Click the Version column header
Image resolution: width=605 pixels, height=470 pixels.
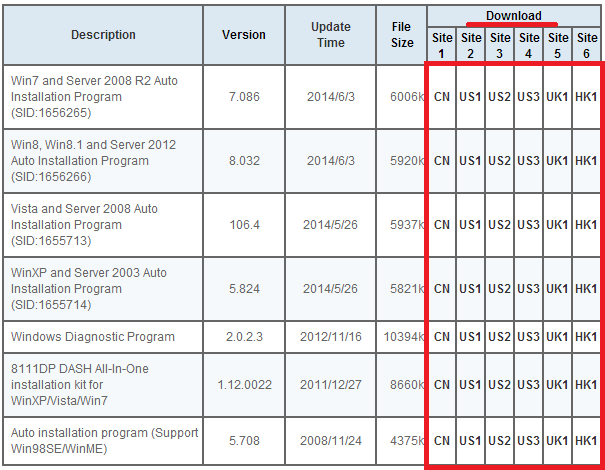[244, 35]
